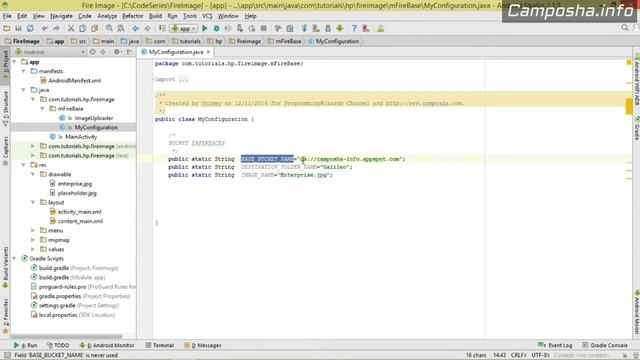Click the project panel horizontal scrollbar
Screen dimensions: 640x360
click(x=67, y=337)
